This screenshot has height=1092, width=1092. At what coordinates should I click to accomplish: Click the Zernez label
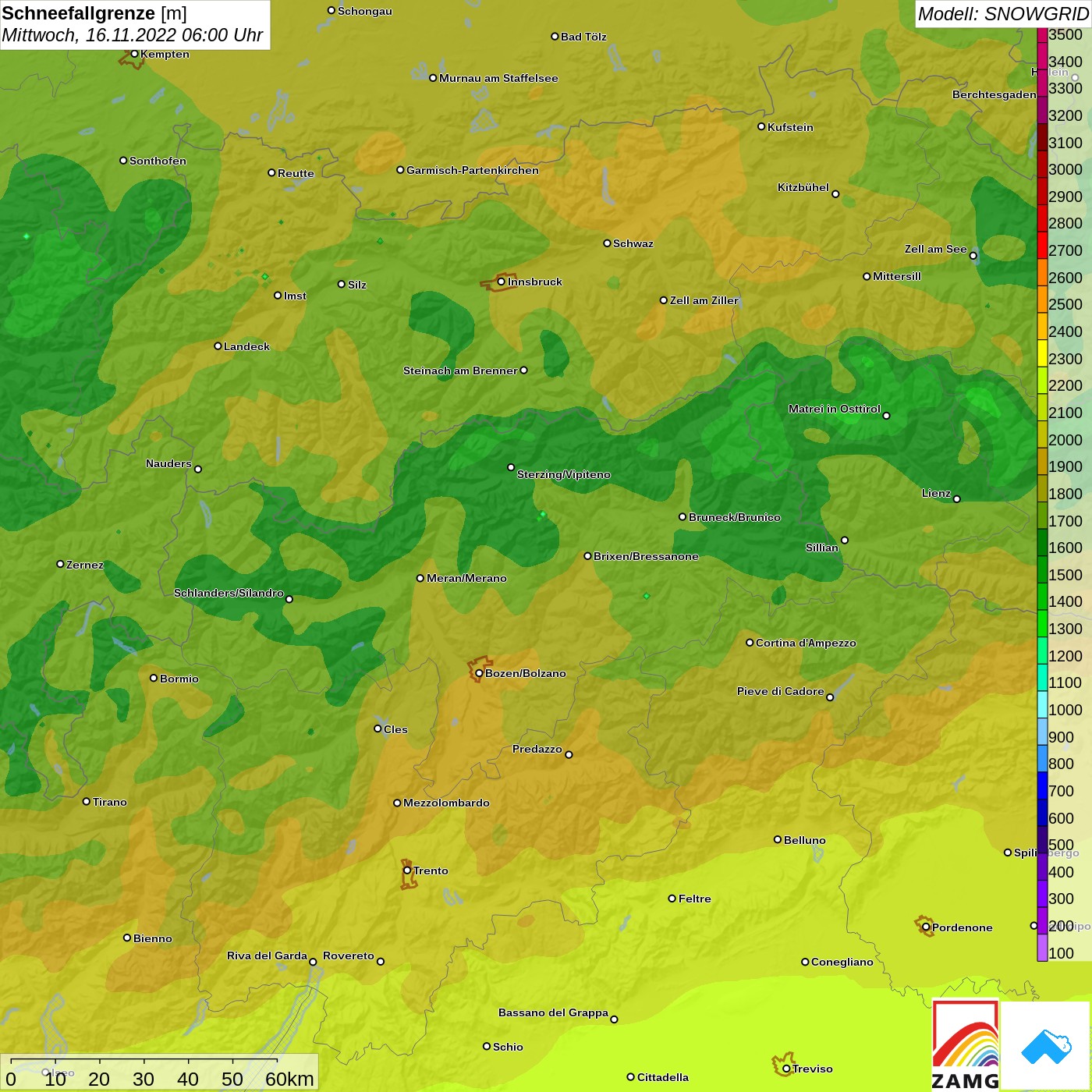(x=85, y=565)
